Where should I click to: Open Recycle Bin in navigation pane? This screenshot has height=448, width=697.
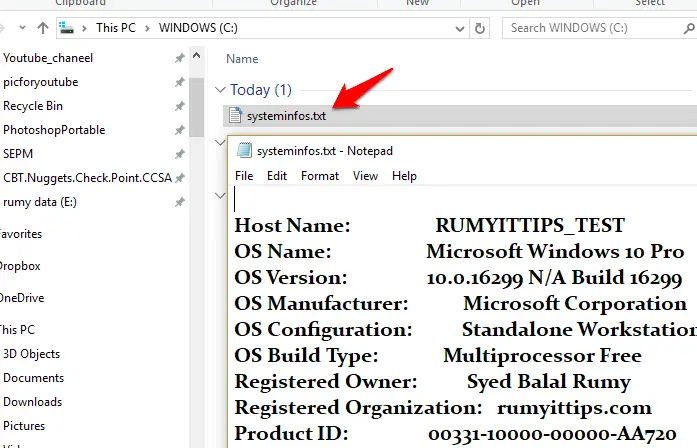click(33, 106)
